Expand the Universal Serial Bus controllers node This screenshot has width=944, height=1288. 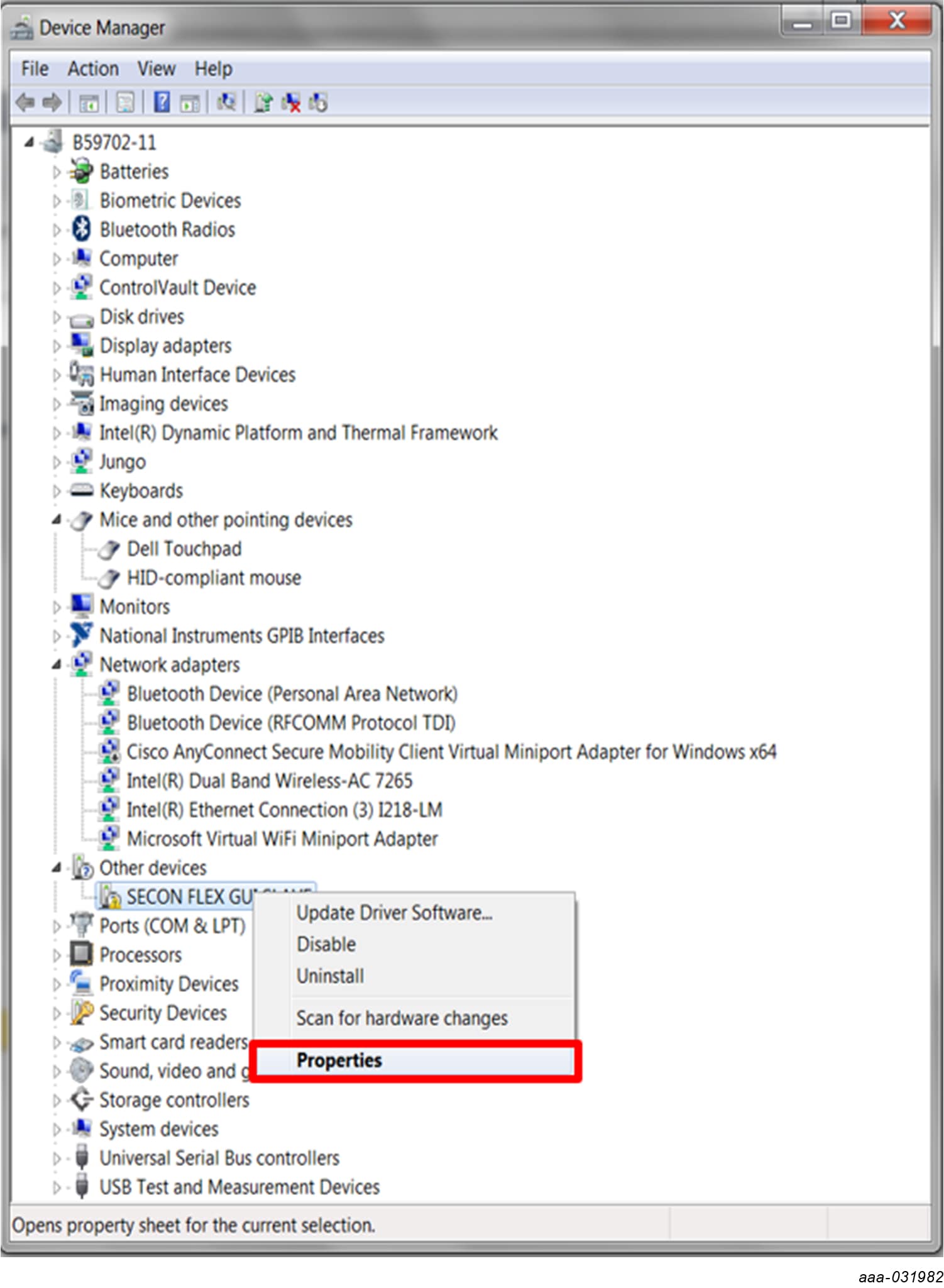point(57,1158)
